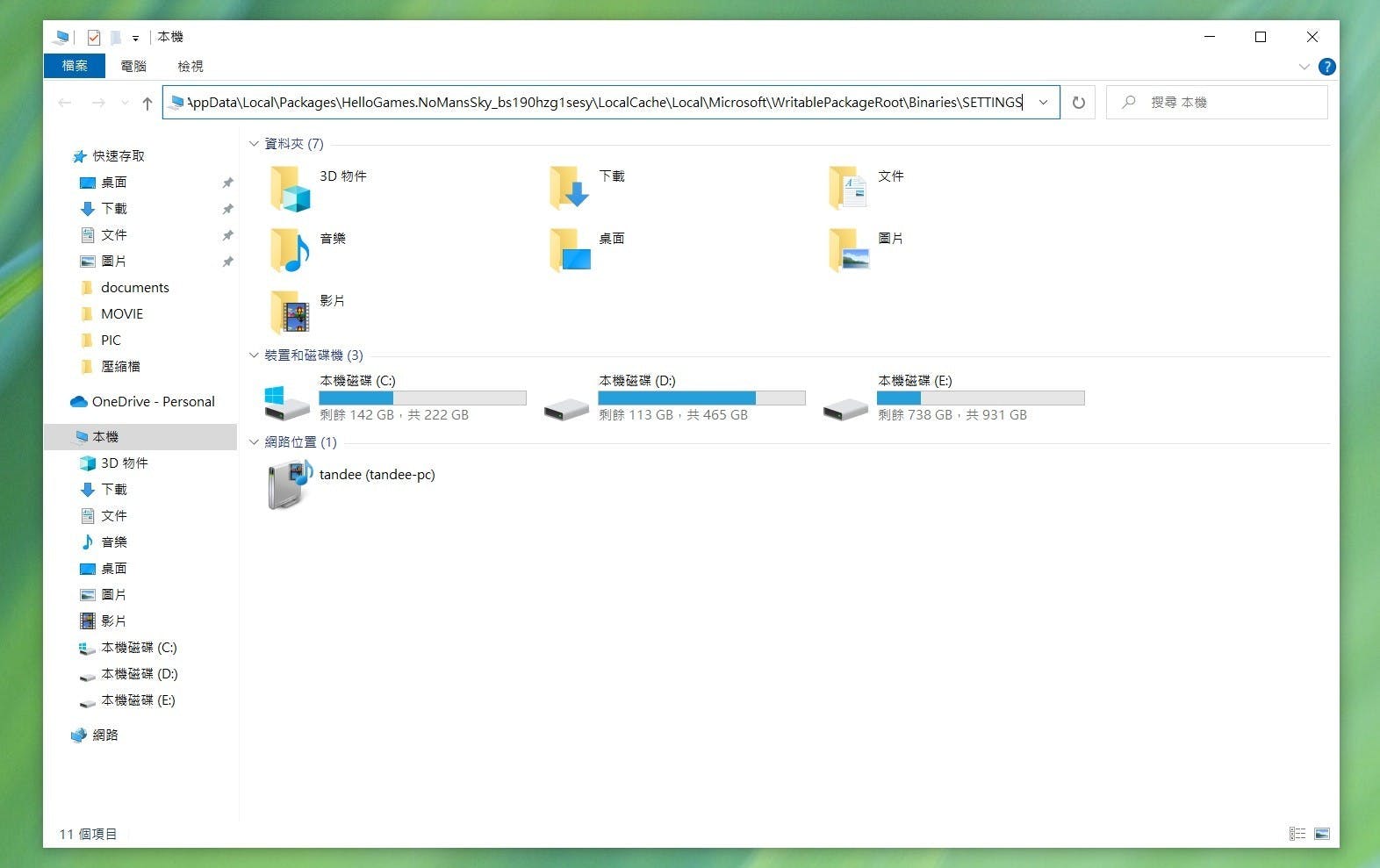Open the 檢視 view tab
The image size is (1380, 868).
(x=190, y=66)
